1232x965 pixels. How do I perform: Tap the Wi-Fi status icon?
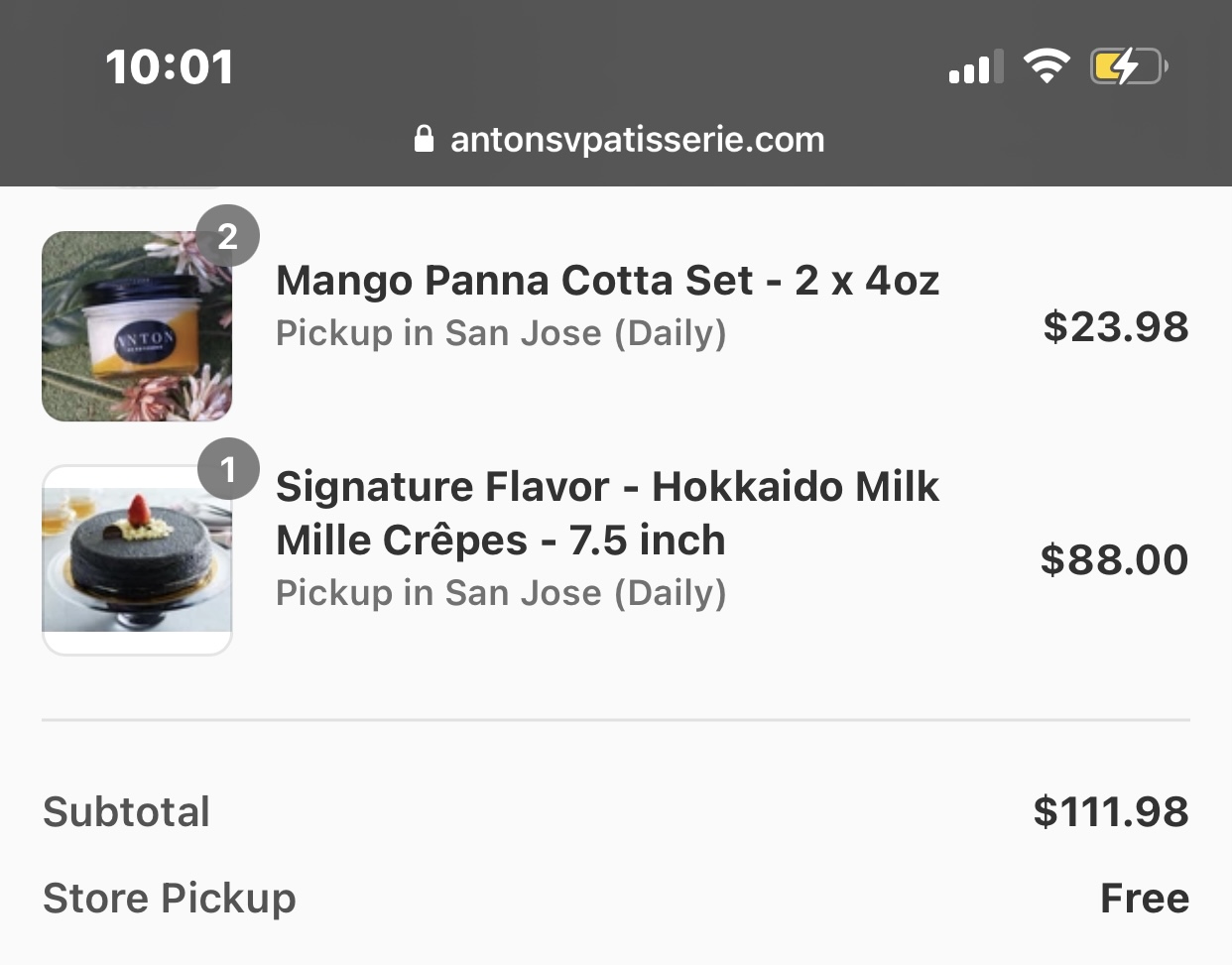click(x=1046, y=66)
